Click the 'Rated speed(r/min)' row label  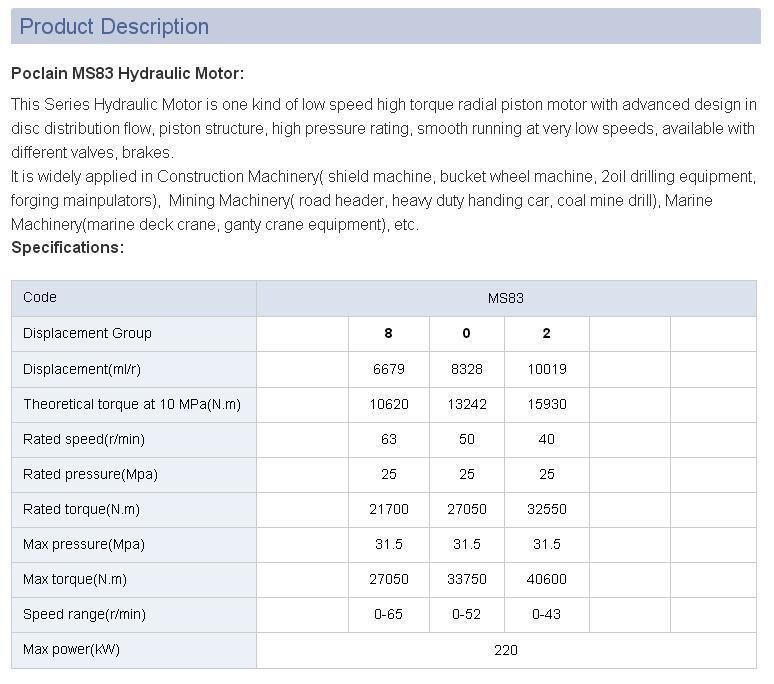tap(83, 439)
